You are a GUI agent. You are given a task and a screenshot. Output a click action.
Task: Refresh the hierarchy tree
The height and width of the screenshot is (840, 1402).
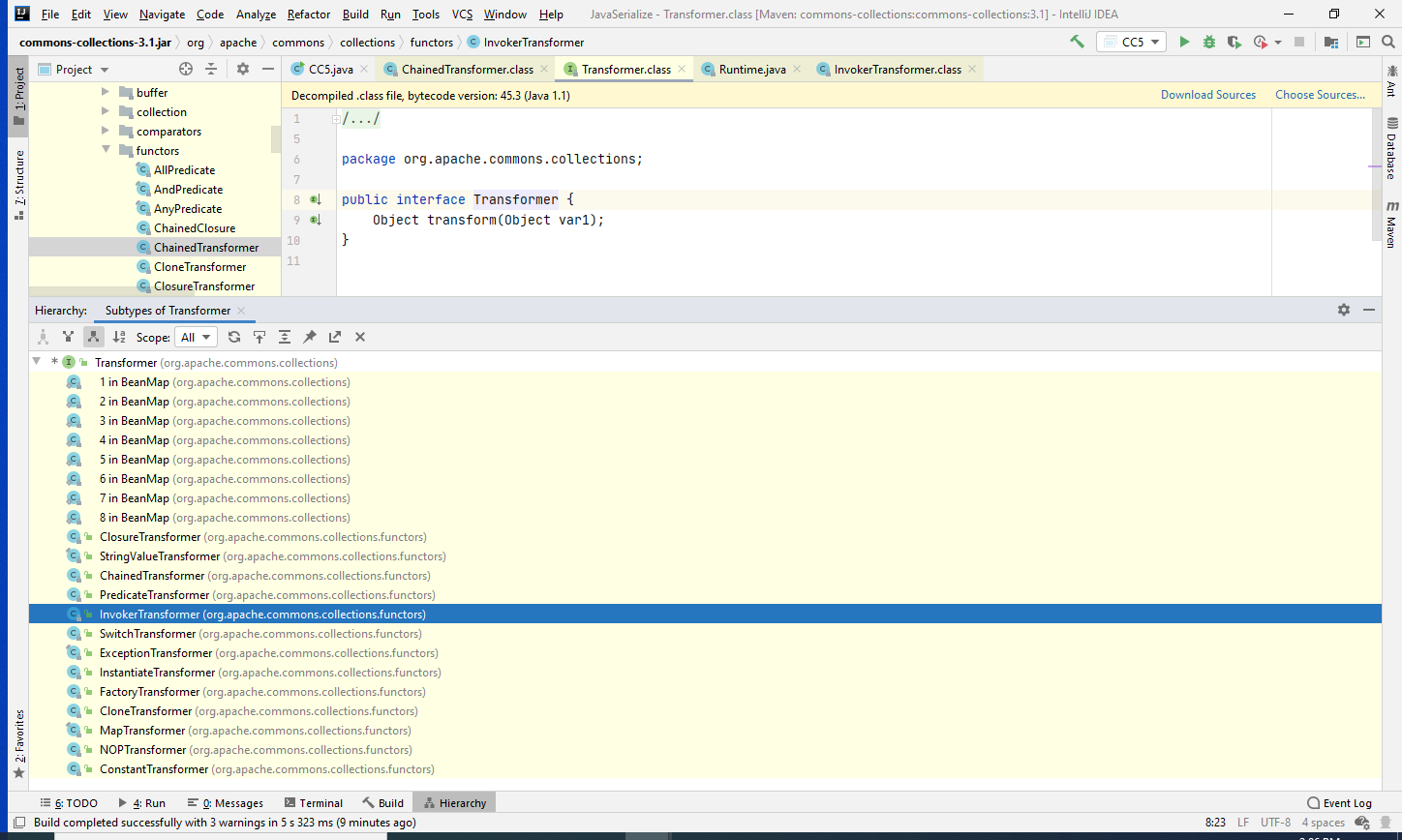(234, 337)
